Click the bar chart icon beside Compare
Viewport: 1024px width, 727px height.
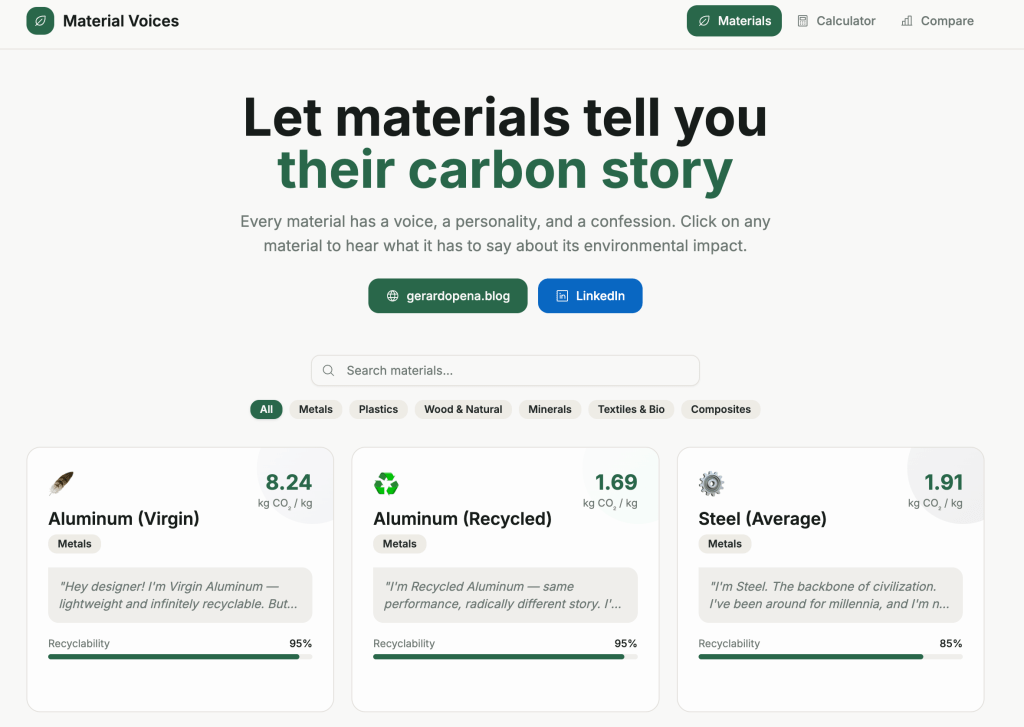pyautogui.click(x=907, y=21)
